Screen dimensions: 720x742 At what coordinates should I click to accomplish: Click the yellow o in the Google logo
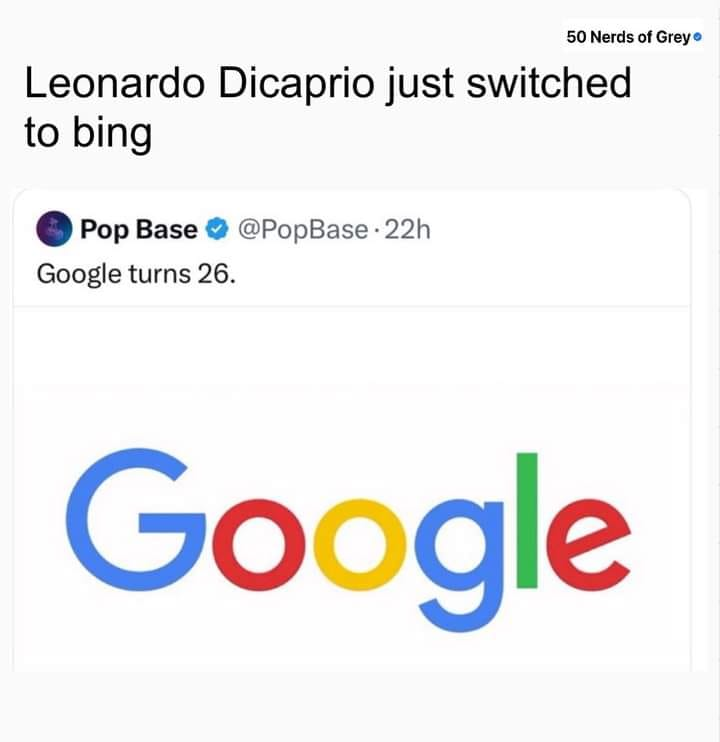(x=360, y=545)
